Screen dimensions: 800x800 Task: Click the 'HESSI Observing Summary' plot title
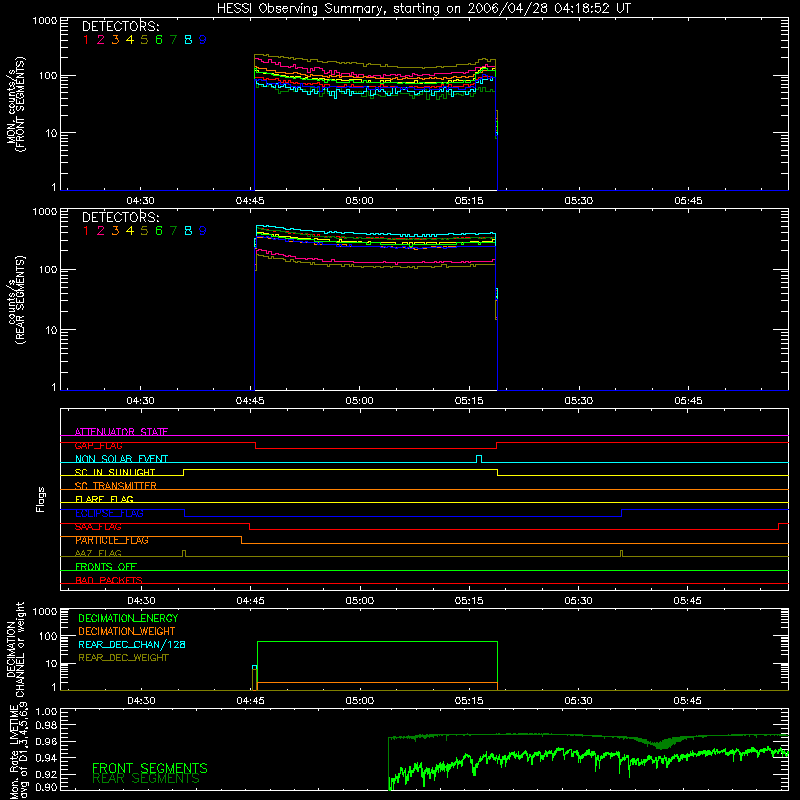[423, 9]
